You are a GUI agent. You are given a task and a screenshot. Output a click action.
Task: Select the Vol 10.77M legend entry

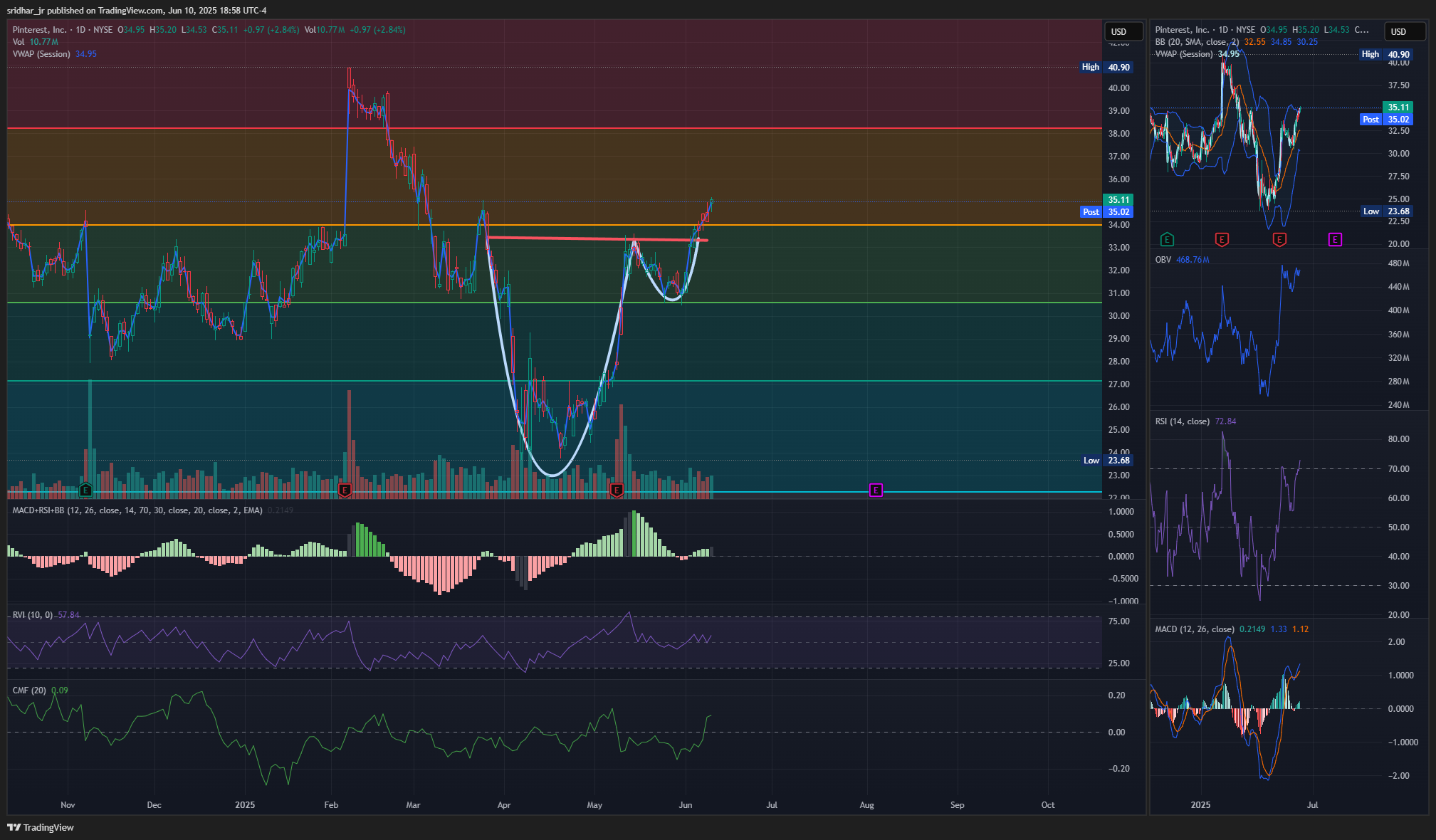[36, 42]
